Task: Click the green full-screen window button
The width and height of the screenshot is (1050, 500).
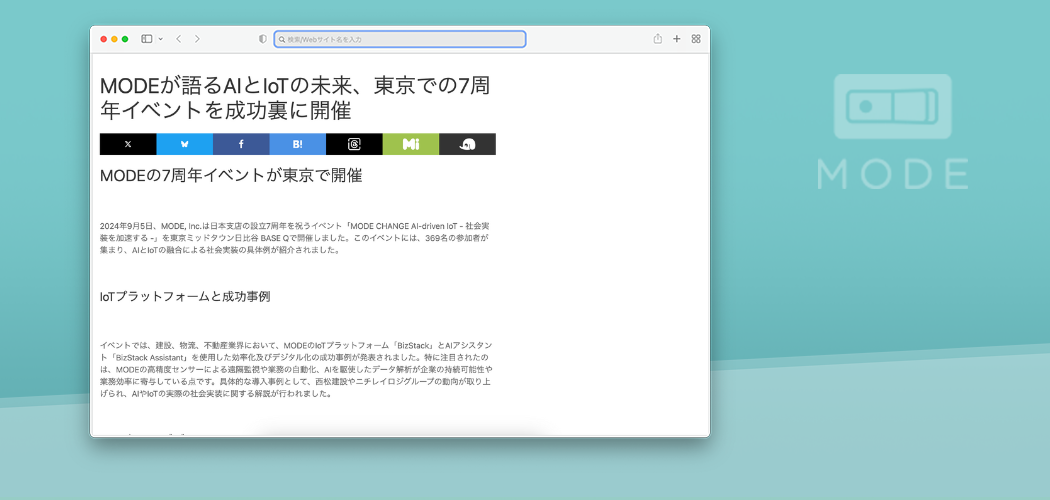Action: click(x=125, y=39)
